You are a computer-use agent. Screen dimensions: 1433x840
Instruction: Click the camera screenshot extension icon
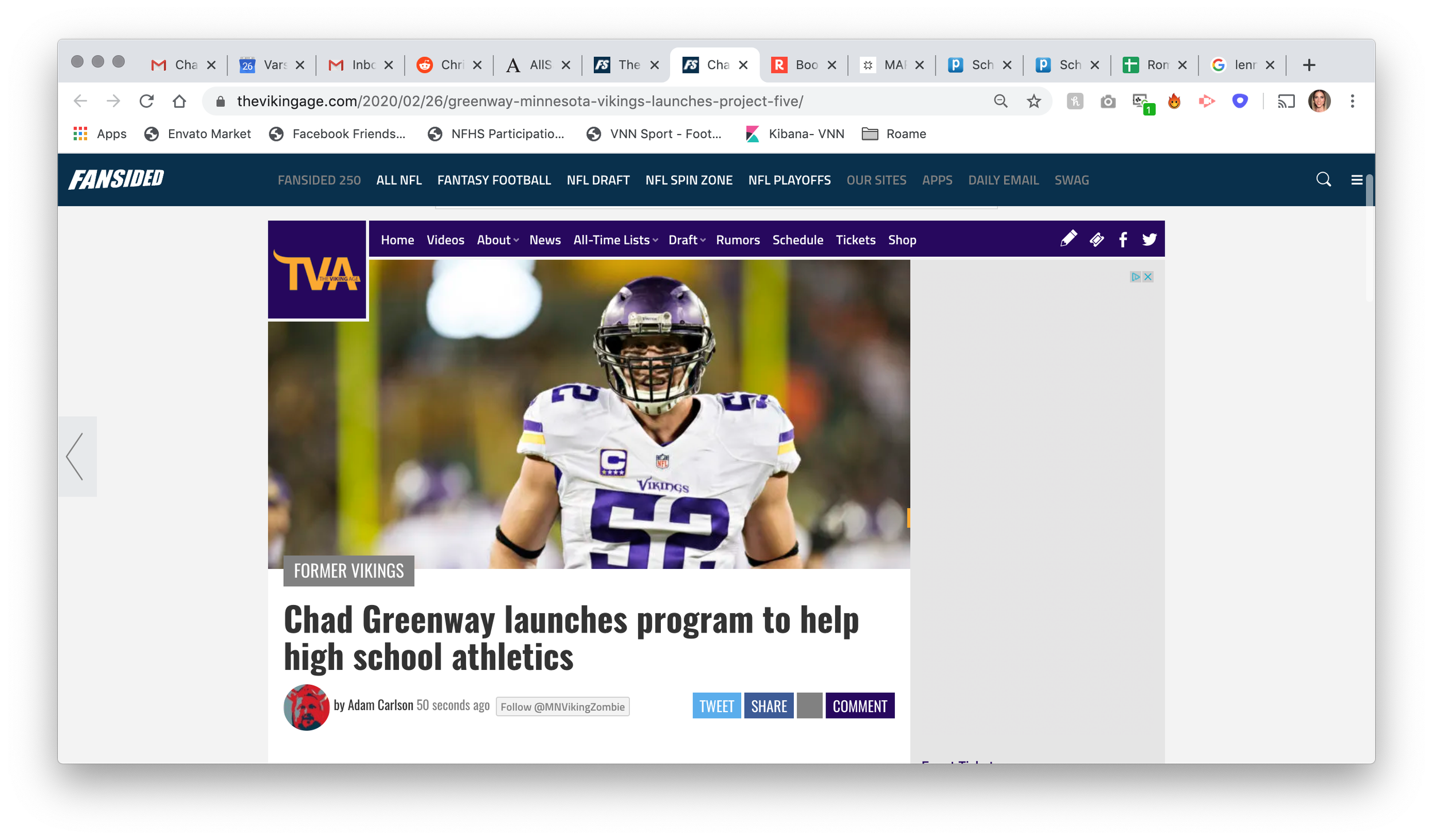tap(1108, 101)
